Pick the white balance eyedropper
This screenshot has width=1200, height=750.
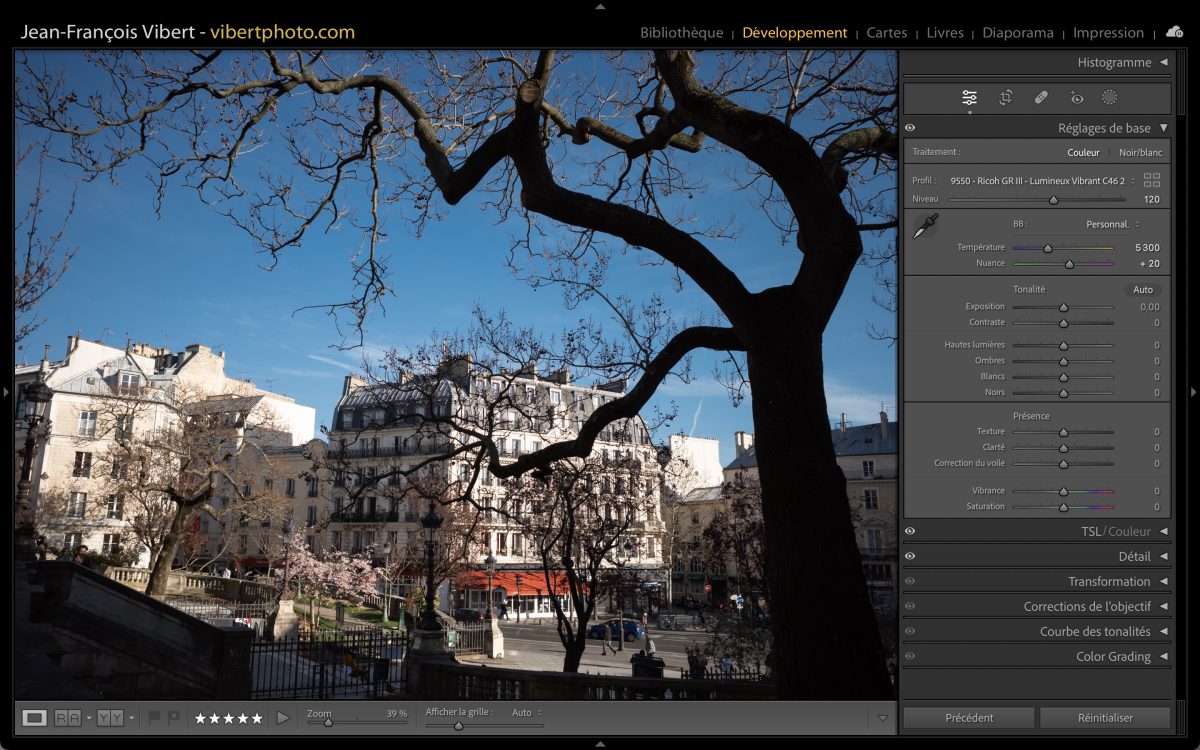point(925,226)
